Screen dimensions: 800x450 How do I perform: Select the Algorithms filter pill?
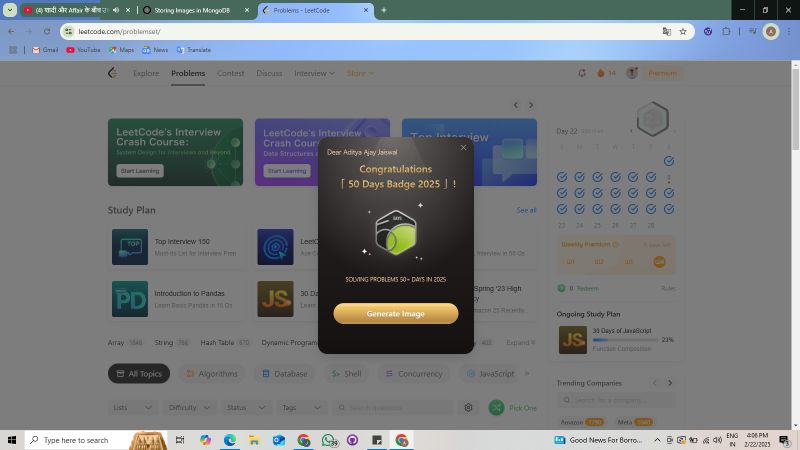click(212, 373)
